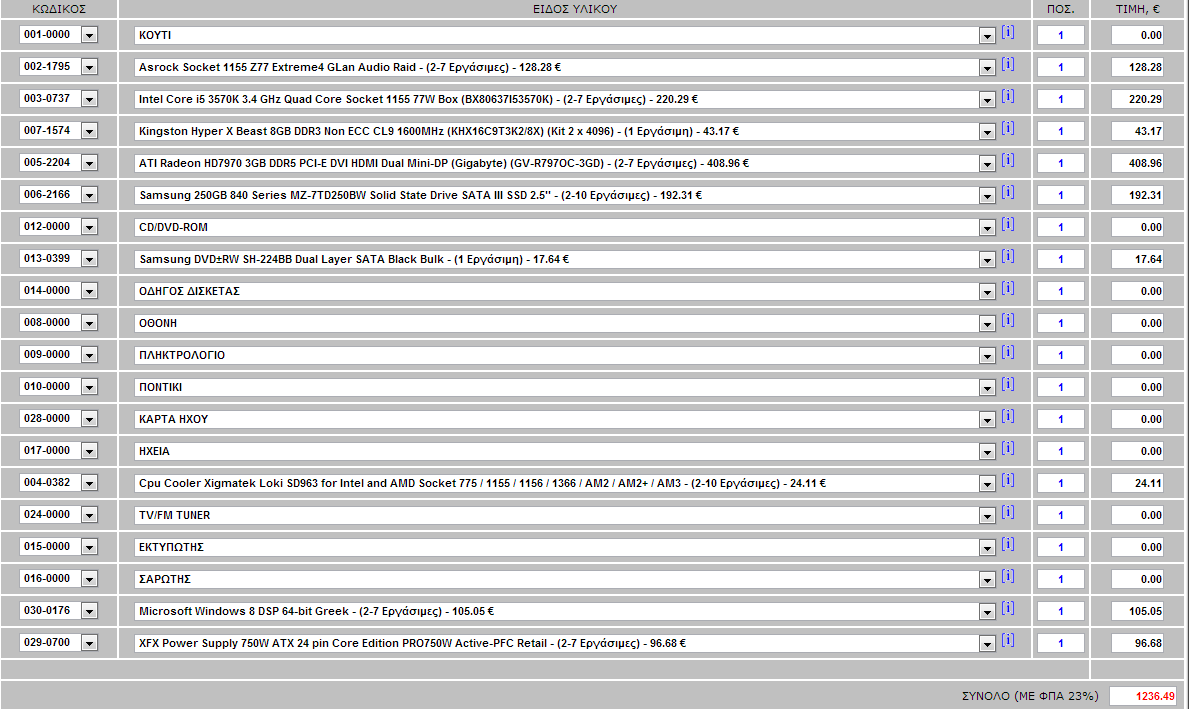The height and width of the screenshot is (709, 1189).
Task: Expand the Samsung 840 SSD item dropdown
Action: click(x=987, y=196)
